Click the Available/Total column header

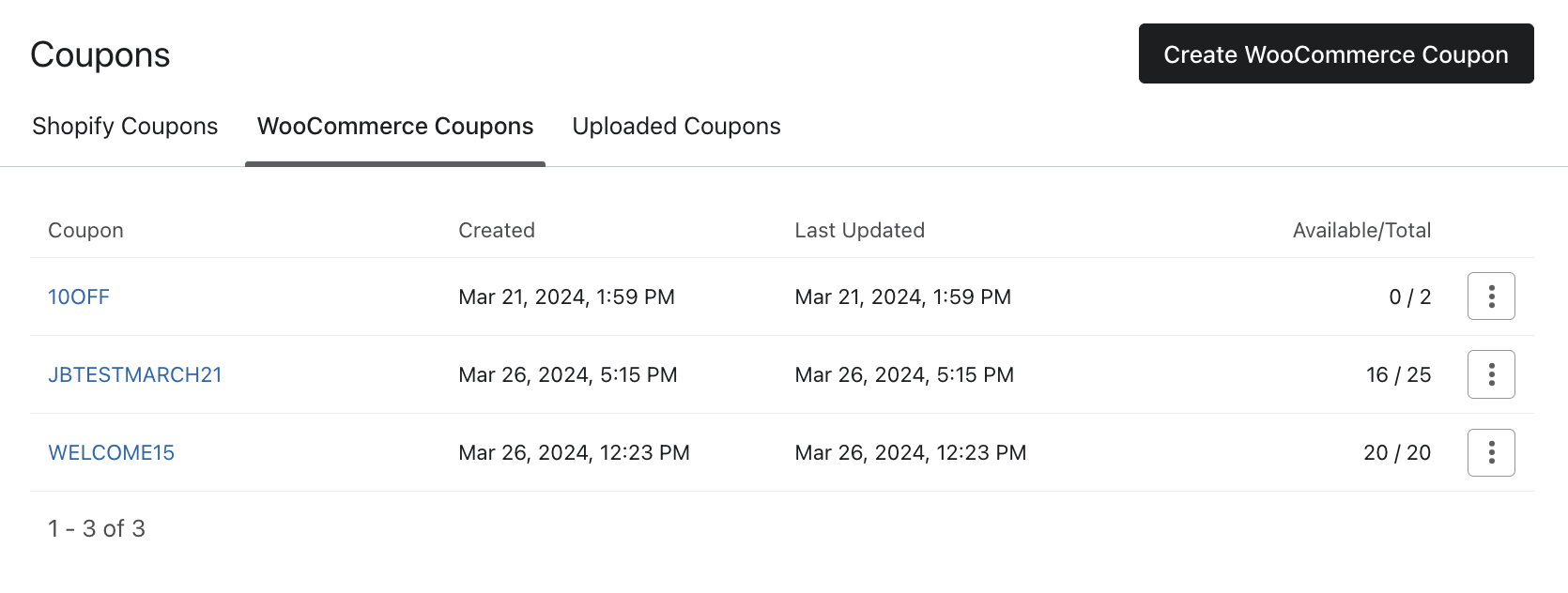[x=1361, y=230]
